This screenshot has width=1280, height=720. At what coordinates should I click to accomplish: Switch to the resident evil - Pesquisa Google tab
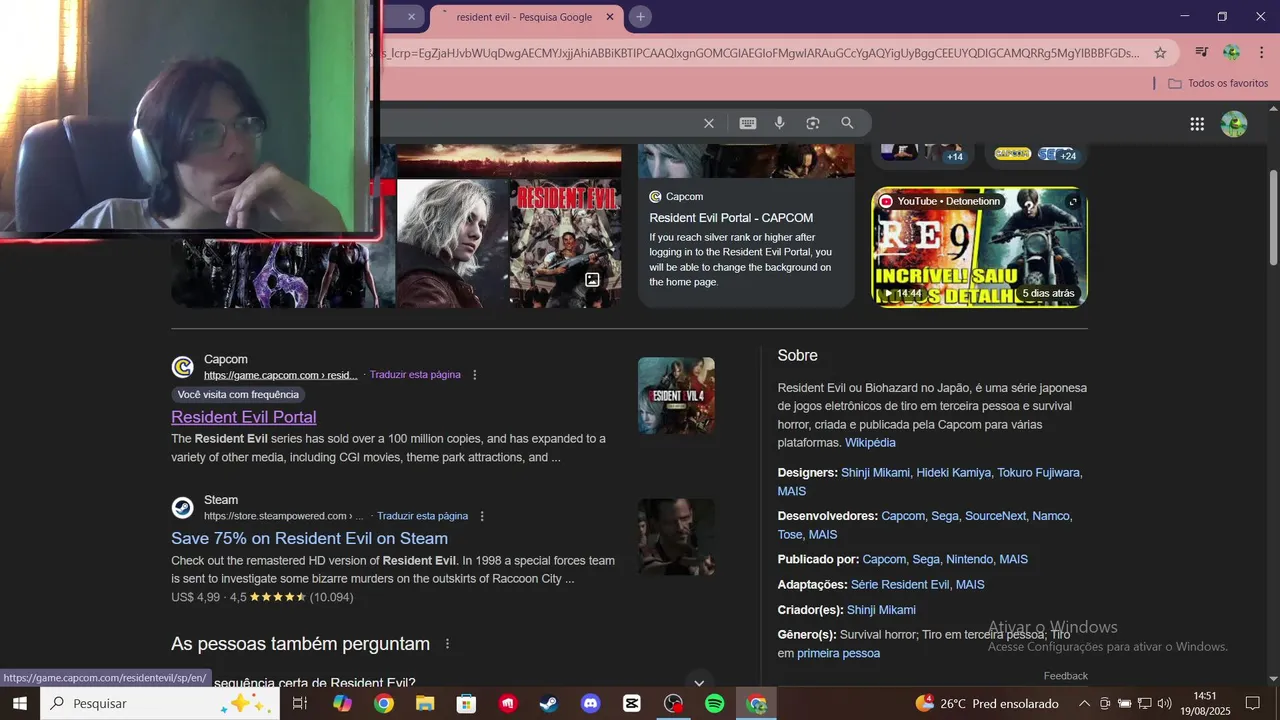tap(524, 17)
